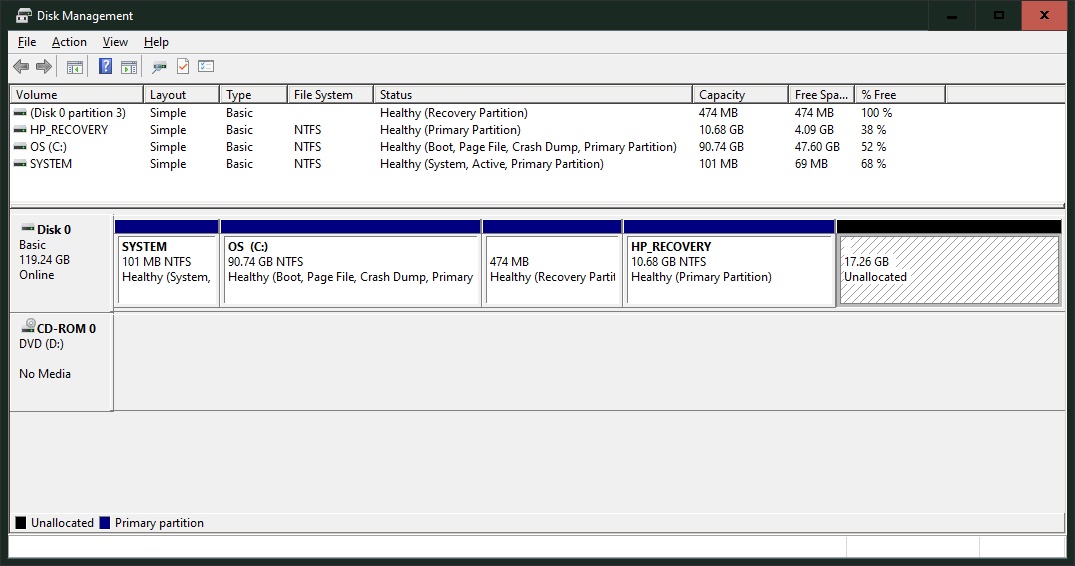1075x566 pixels.
Task: Select the 17.26 GB Unallocated space block
Action: pos(948,269)
